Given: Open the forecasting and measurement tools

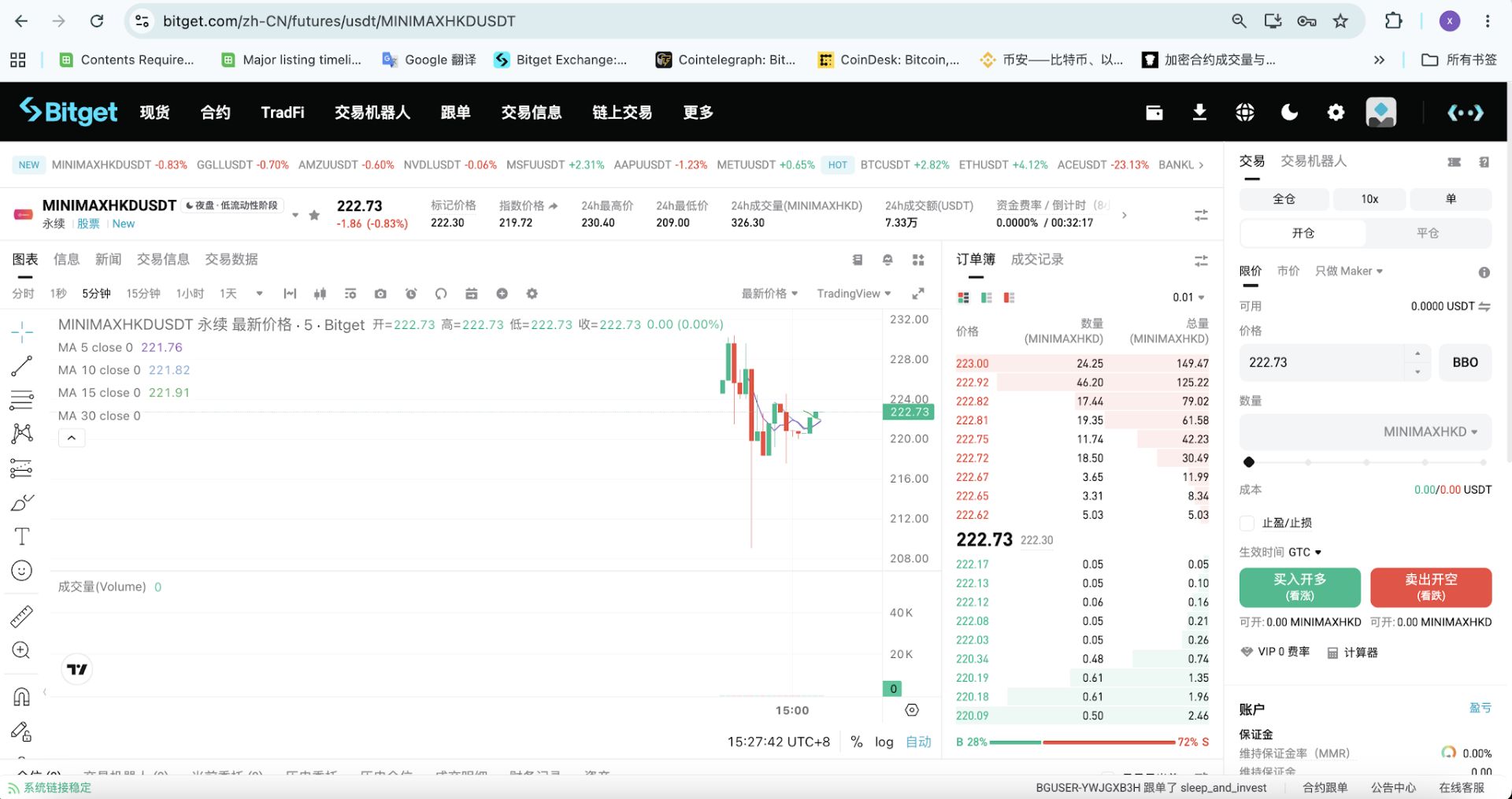Looking at the screenshot, I should 22,468.
